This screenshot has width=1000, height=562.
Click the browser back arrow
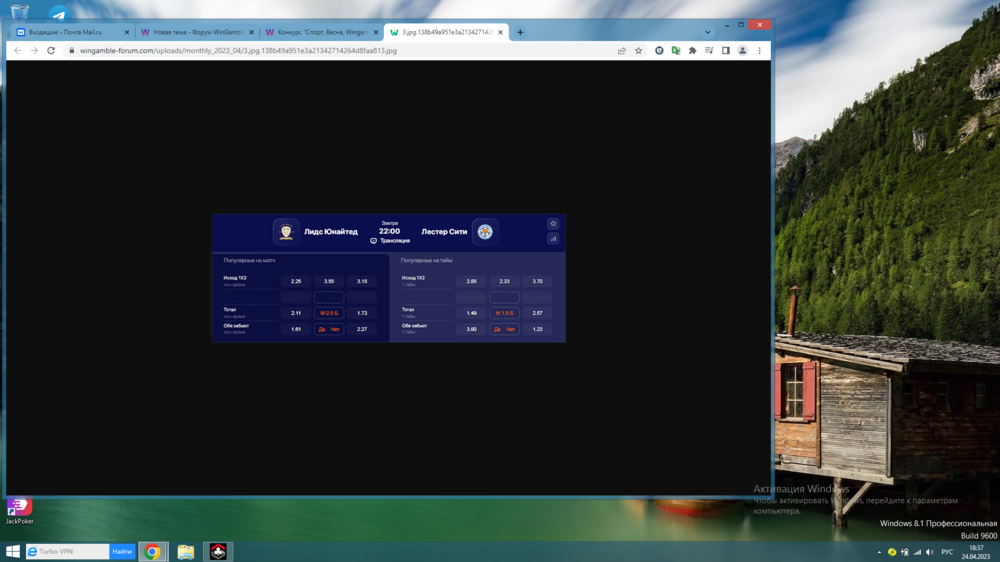pyautogui.click(x=17, y=50)
